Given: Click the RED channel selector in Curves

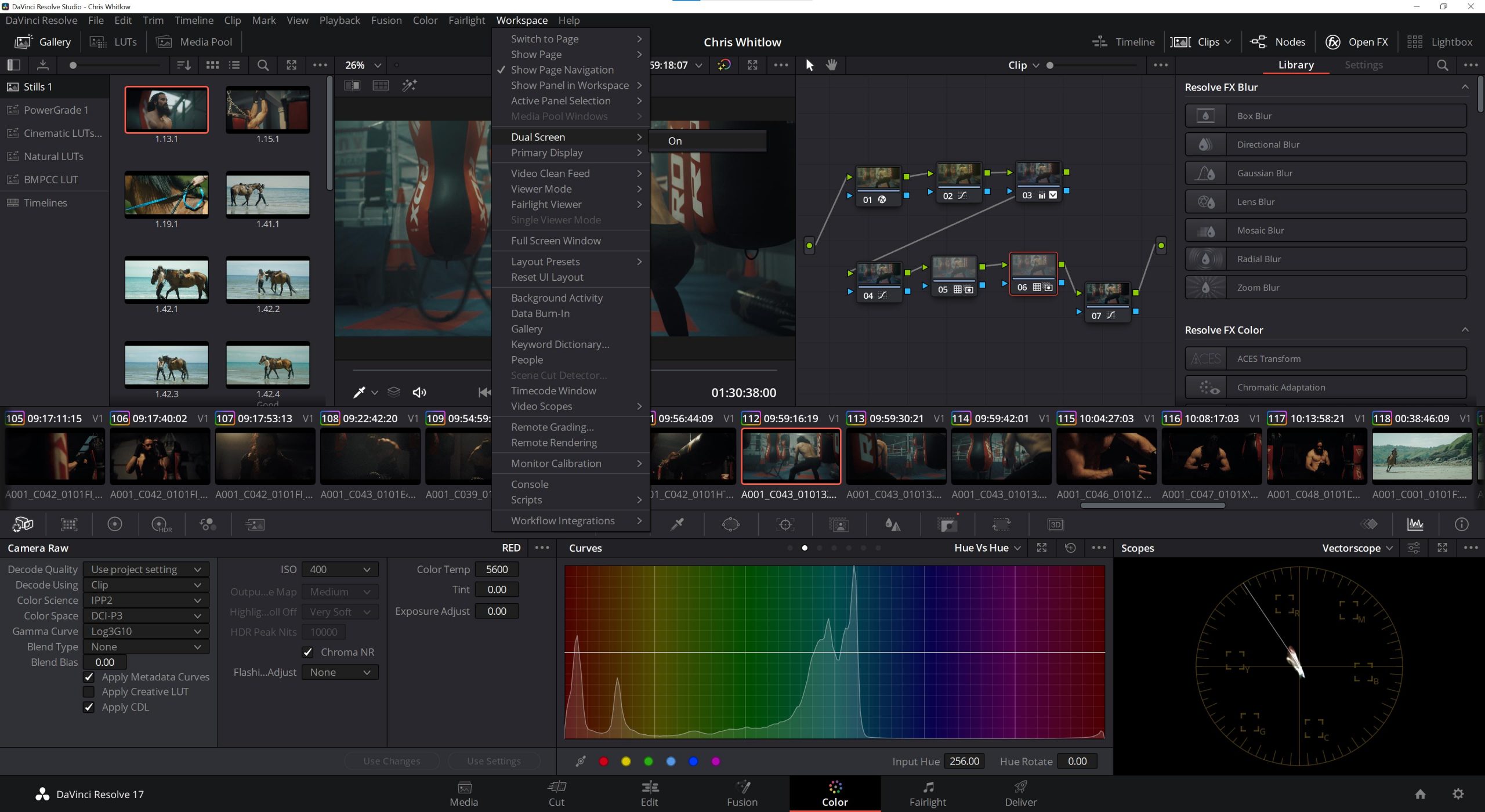Looking at the screenshot, I should click(x=602, y=761).
